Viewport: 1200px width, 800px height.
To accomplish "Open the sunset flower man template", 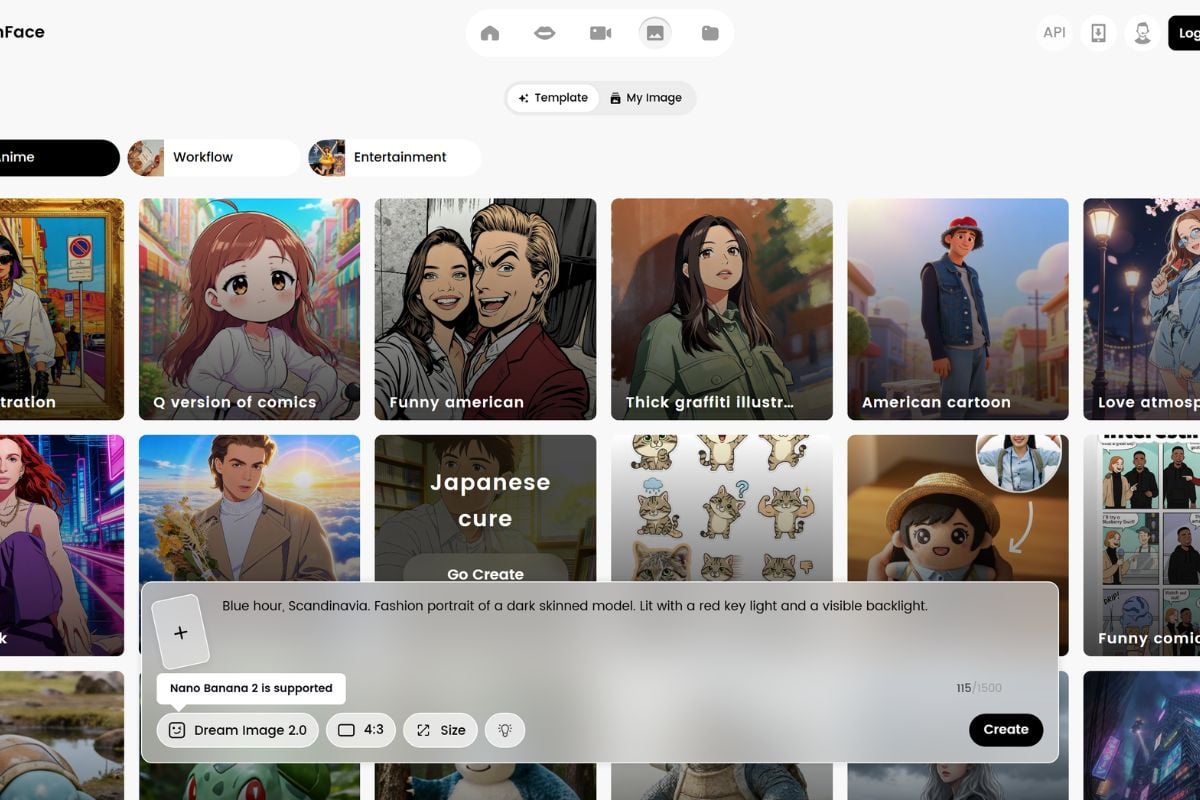I will 249,508.
